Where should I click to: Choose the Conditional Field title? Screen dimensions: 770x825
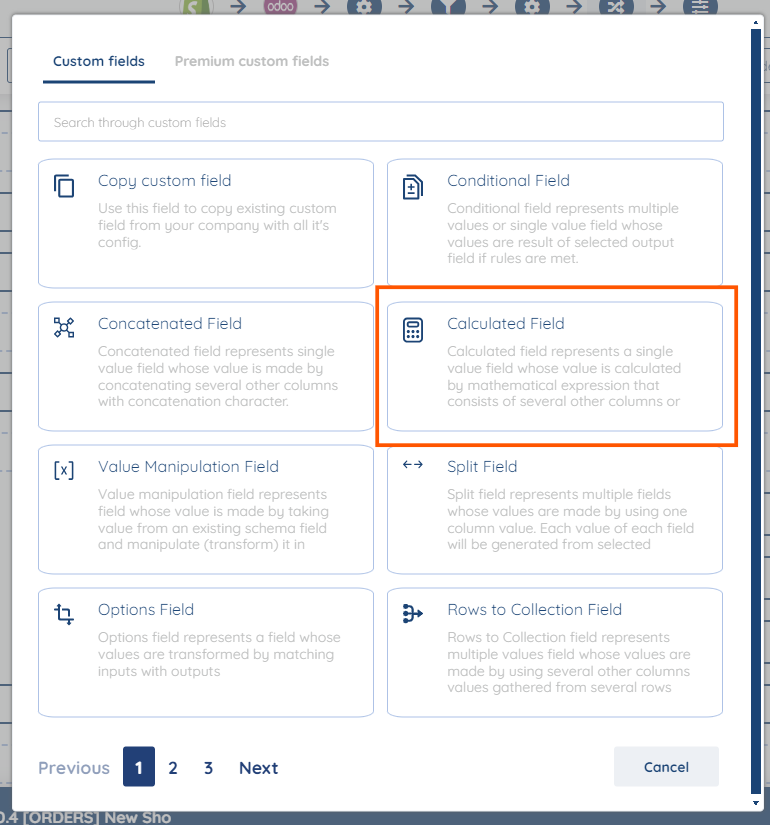point(508,181)
